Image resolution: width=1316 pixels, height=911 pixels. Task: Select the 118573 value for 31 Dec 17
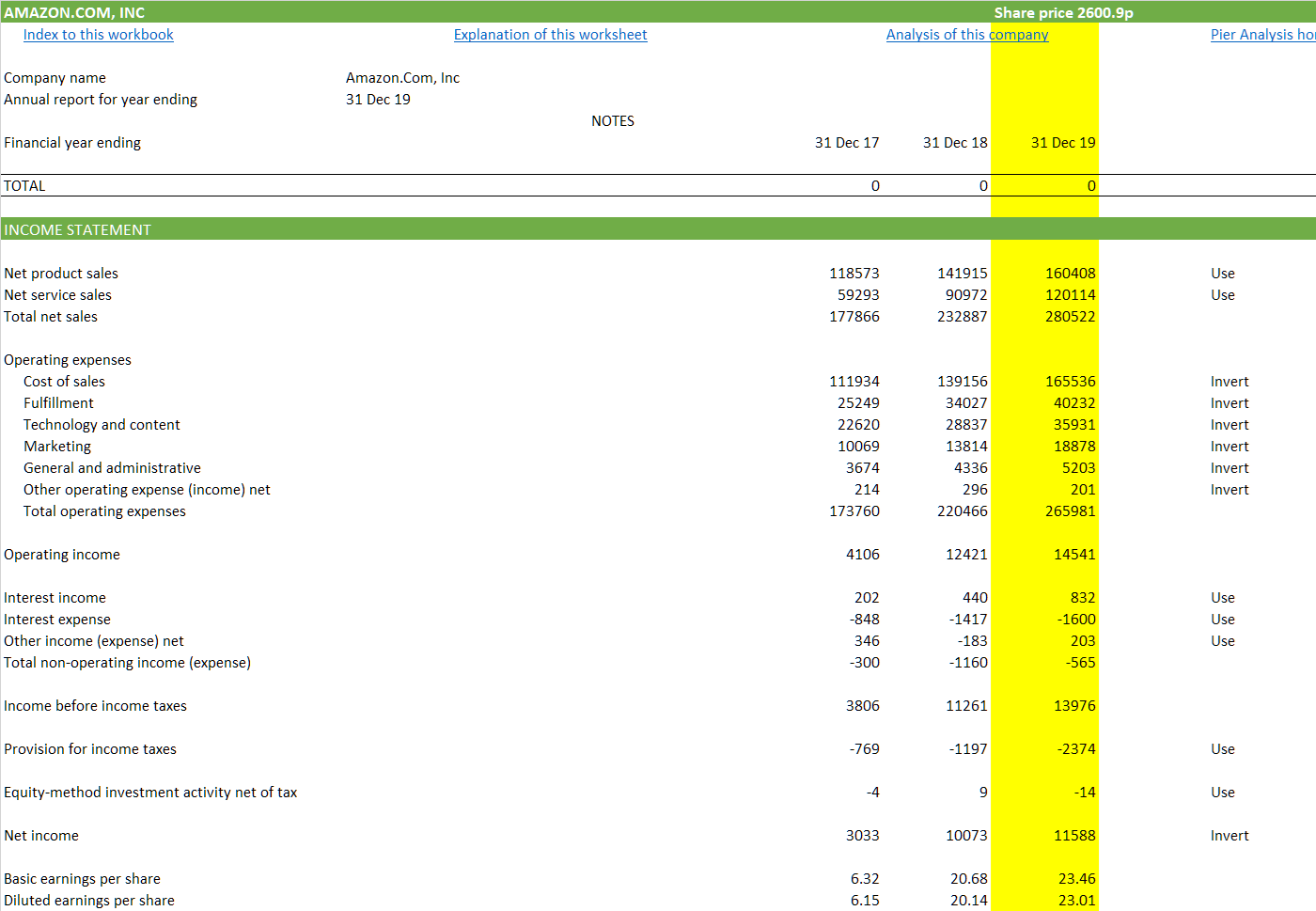tap(854, 274)
